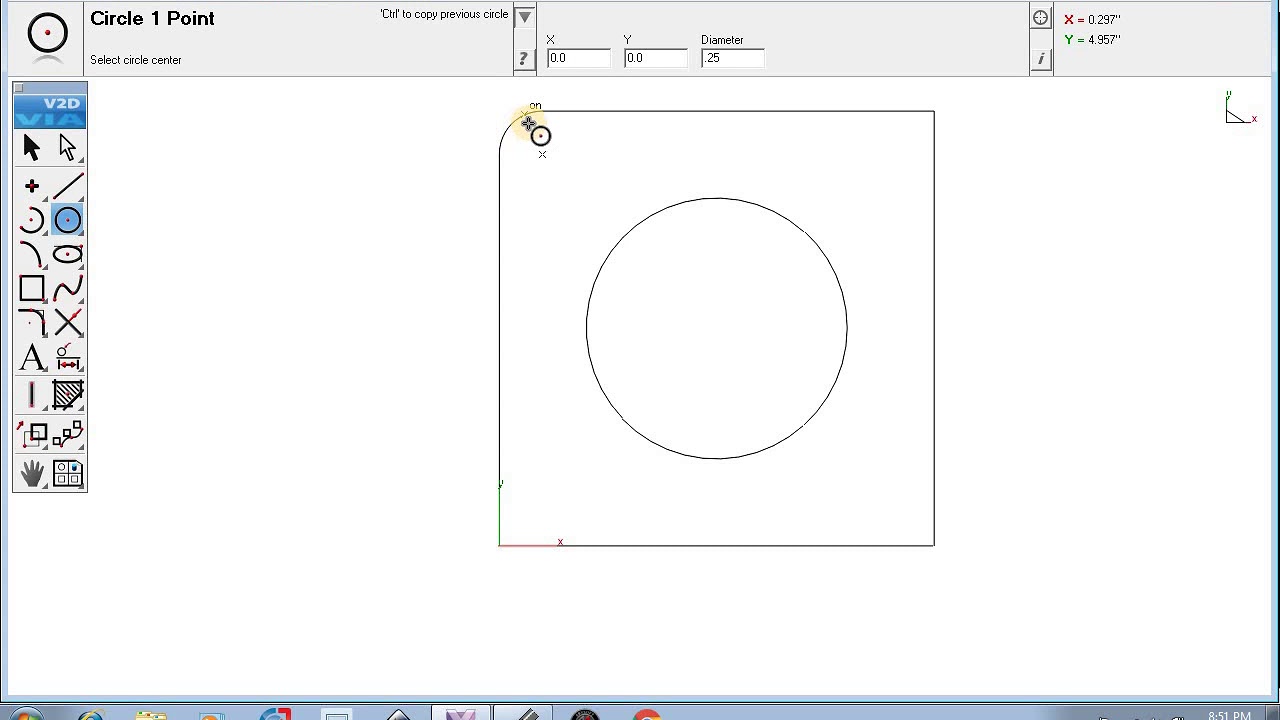1280x720 pixels.
Task: Choose the Text tool letter A
Action: click(31, 357)
